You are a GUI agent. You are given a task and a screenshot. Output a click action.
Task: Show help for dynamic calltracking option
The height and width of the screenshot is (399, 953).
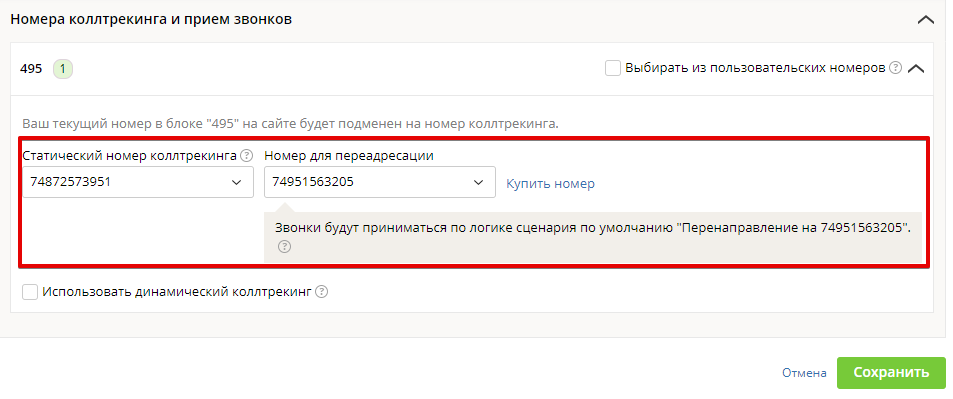322,292
